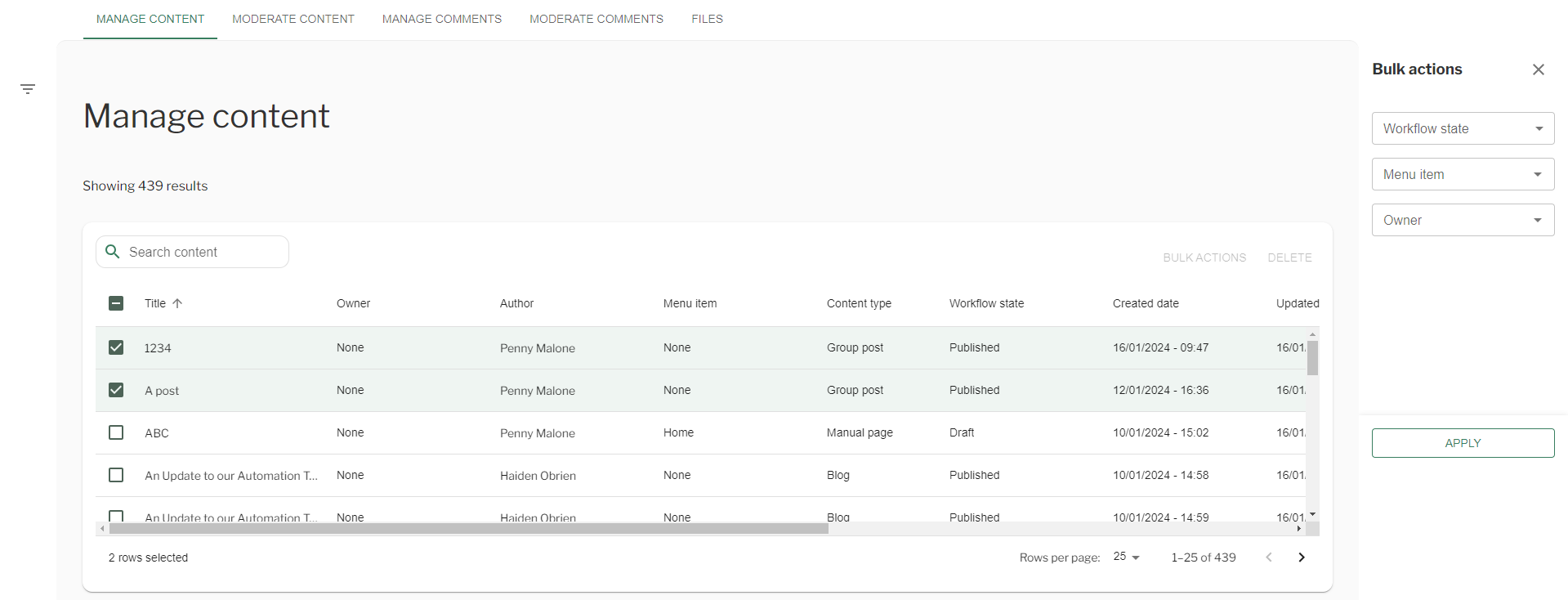Screen dimensions: 1568x600
Task: Open the Files tab
Action: click(x=707, y=19)
